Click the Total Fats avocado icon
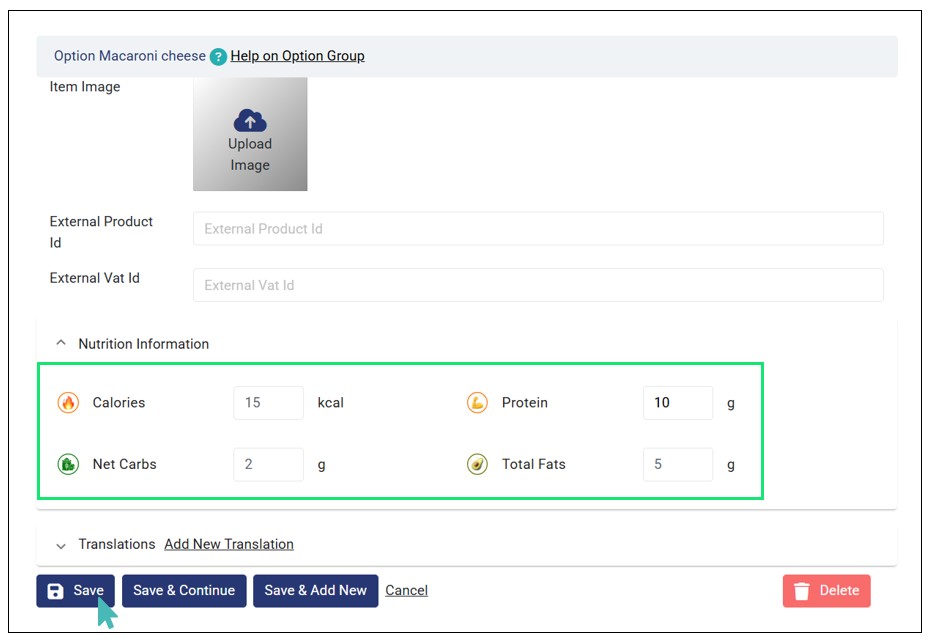This screenshot has height=640, width=928. tap(477, 464)
